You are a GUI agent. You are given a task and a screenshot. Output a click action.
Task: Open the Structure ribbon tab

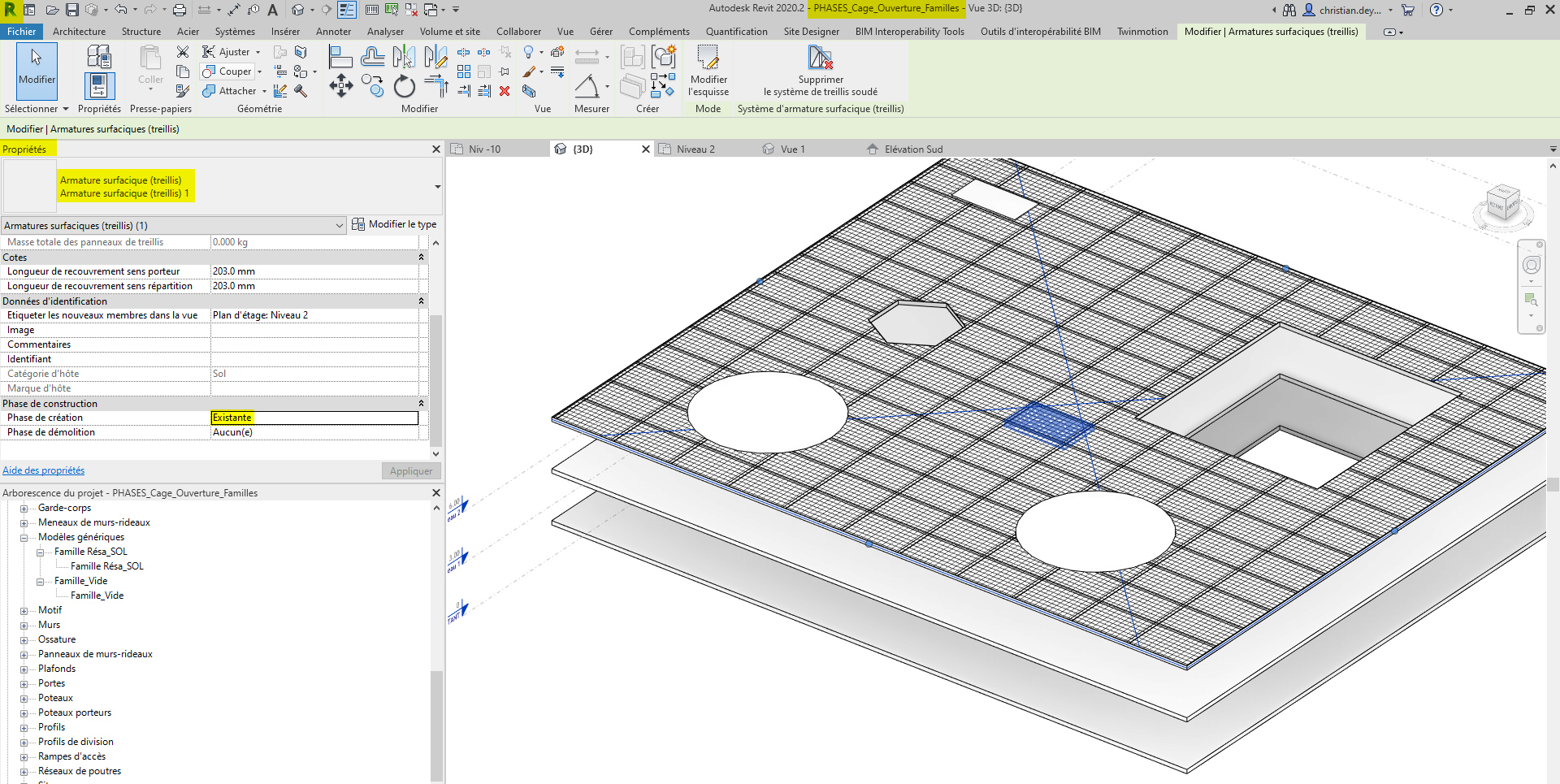(x=141, y=32)
